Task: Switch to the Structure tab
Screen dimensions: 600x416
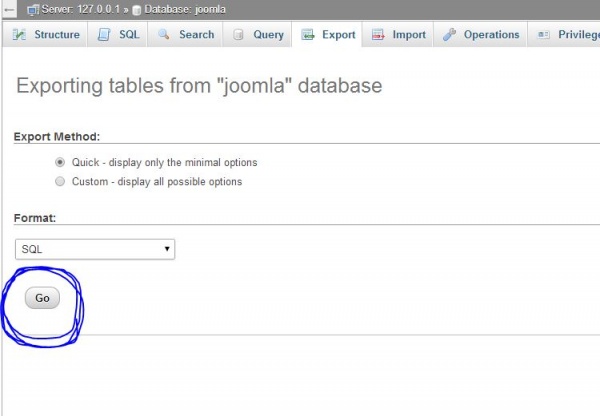Action: pos(56,35)
